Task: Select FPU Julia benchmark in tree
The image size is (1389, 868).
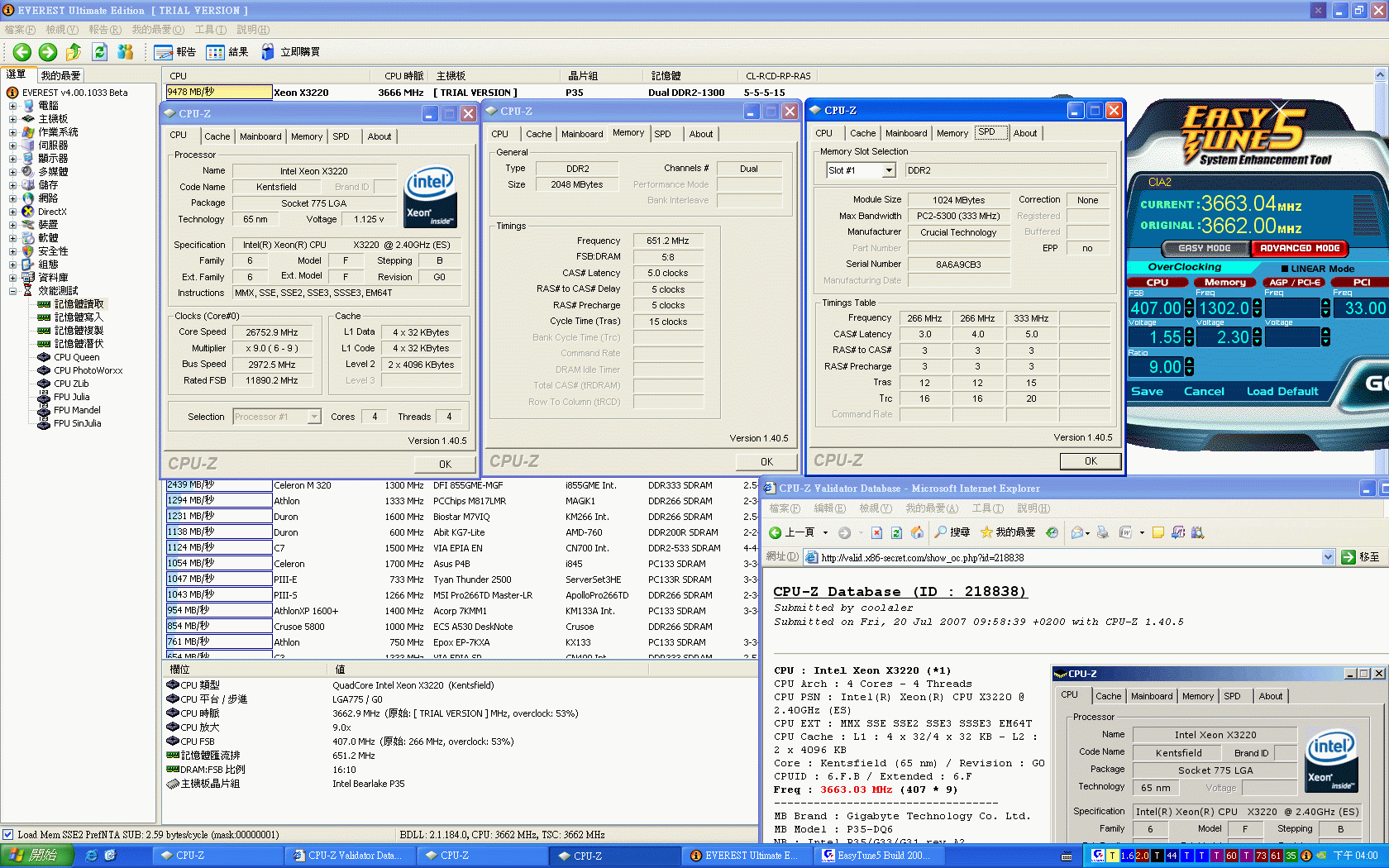Action: point(71,397)
